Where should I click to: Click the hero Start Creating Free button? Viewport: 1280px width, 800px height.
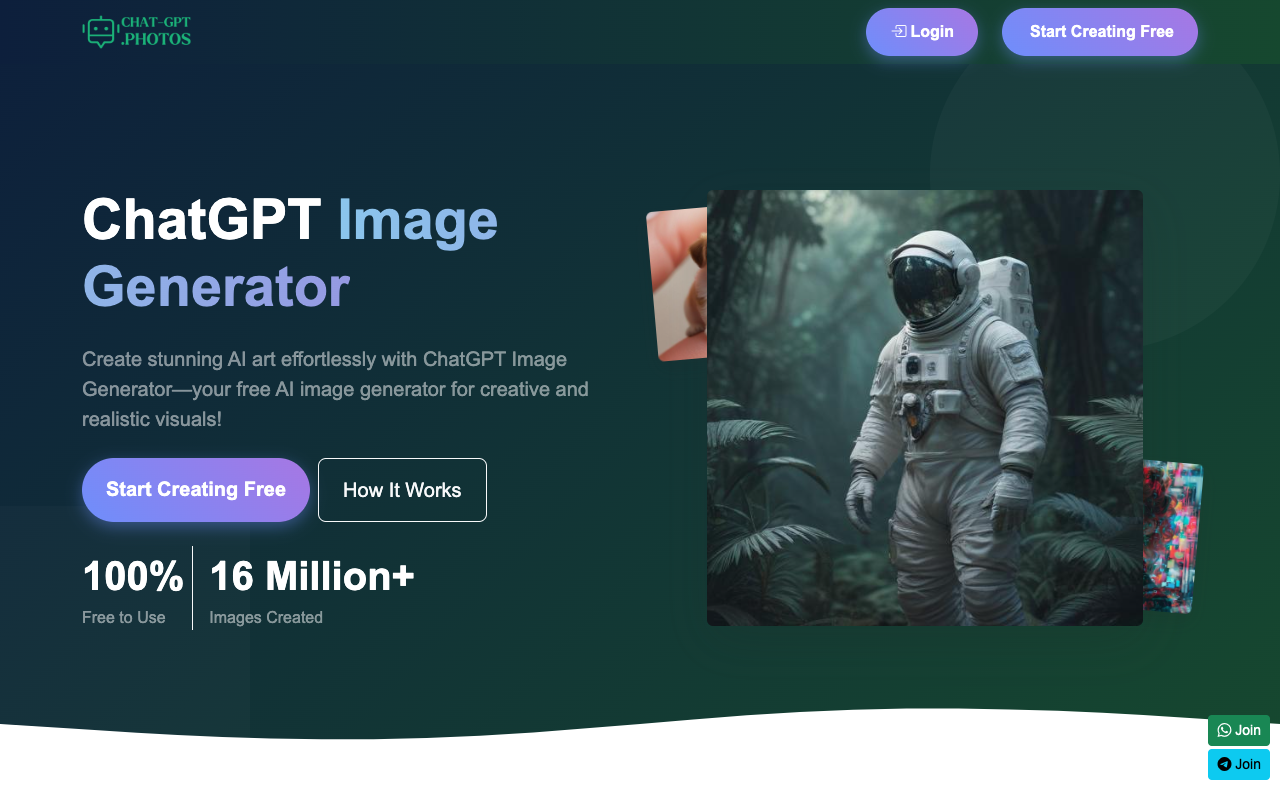click(196, 490)
